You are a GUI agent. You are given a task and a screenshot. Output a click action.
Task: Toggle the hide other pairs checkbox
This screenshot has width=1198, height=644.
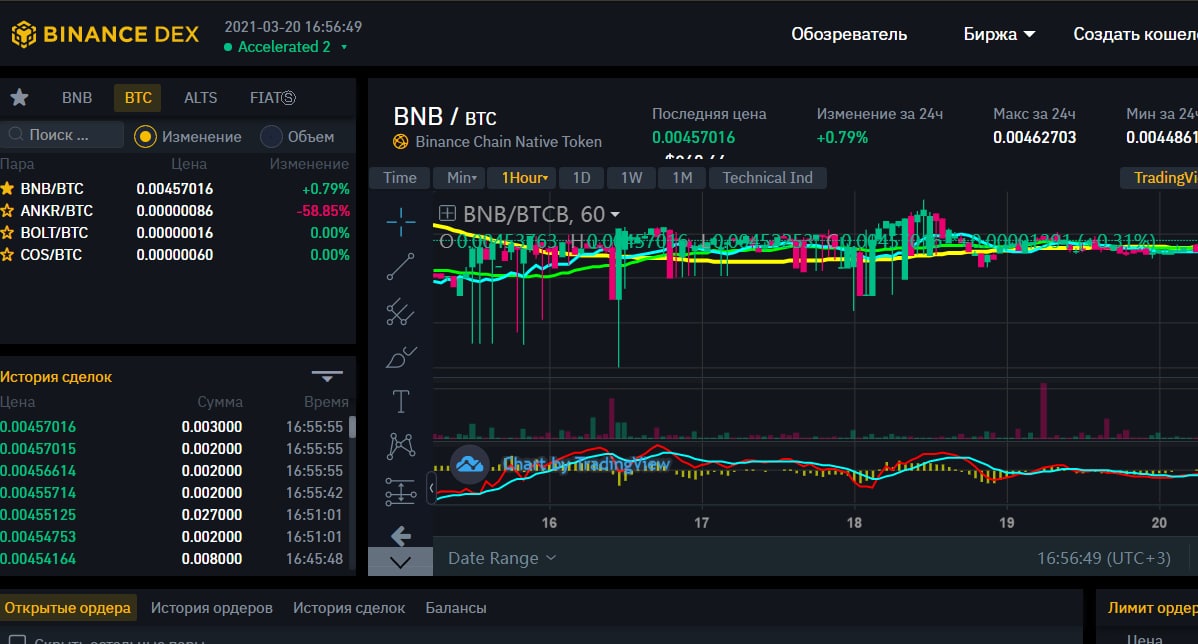[x=18, y=640]
